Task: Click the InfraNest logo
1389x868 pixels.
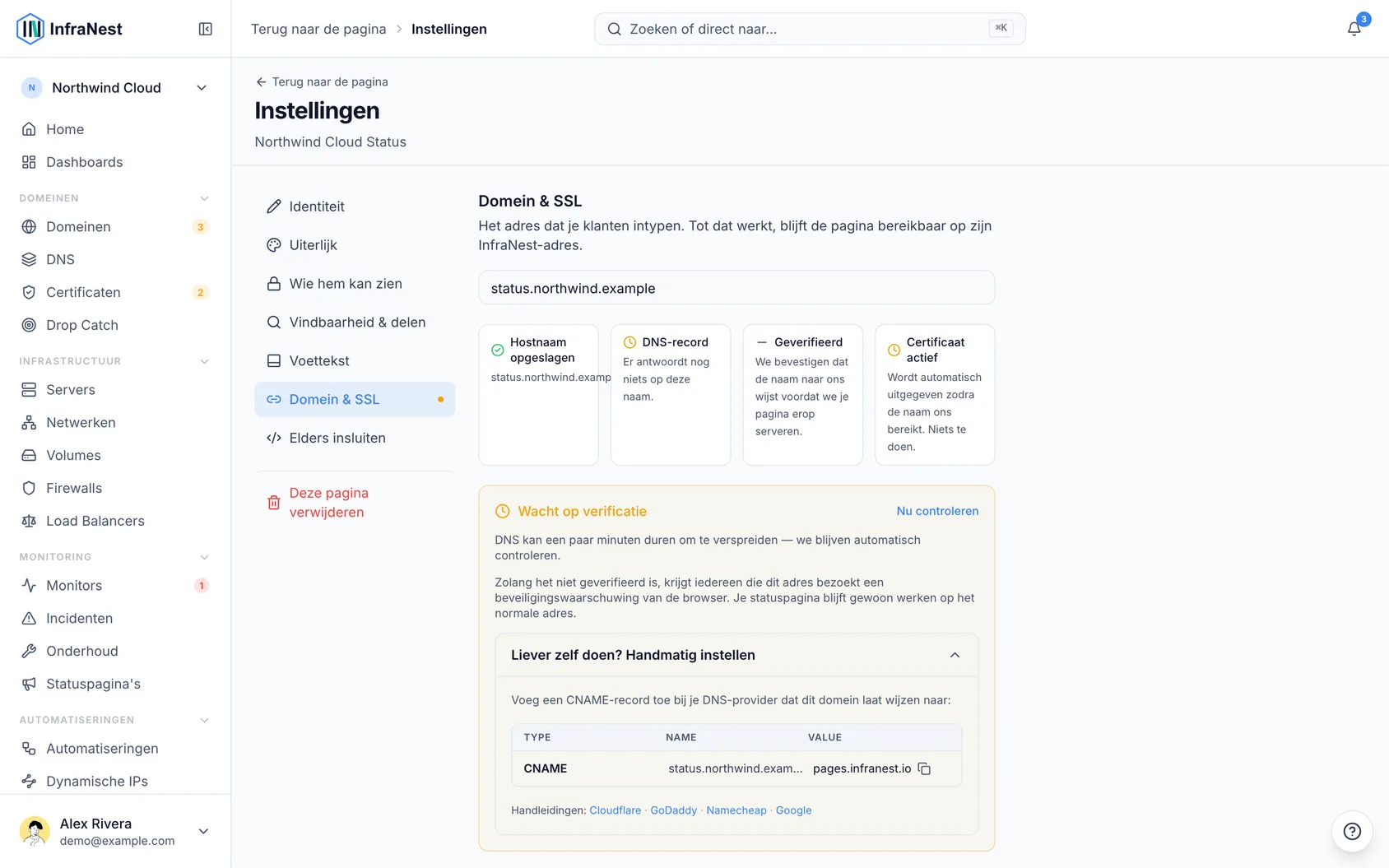Action: (x=69, y=29)
